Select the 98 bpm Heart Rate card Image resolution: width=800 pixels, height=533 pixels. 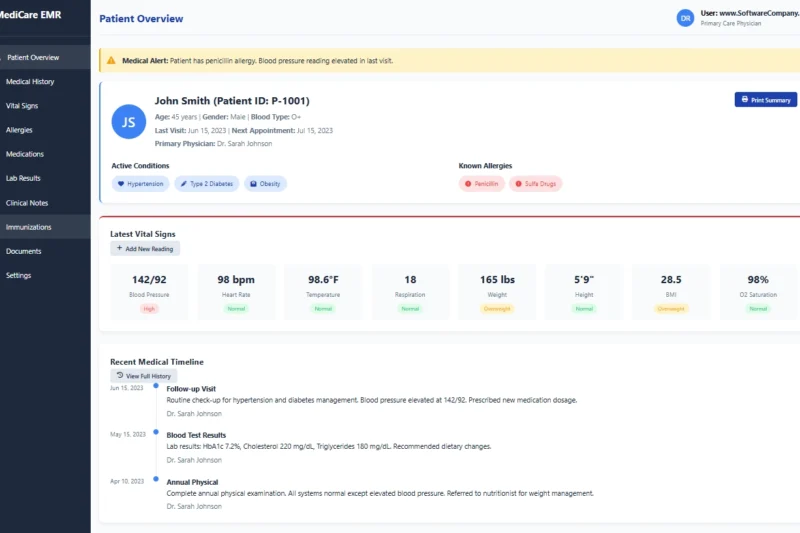click(236, 292)
